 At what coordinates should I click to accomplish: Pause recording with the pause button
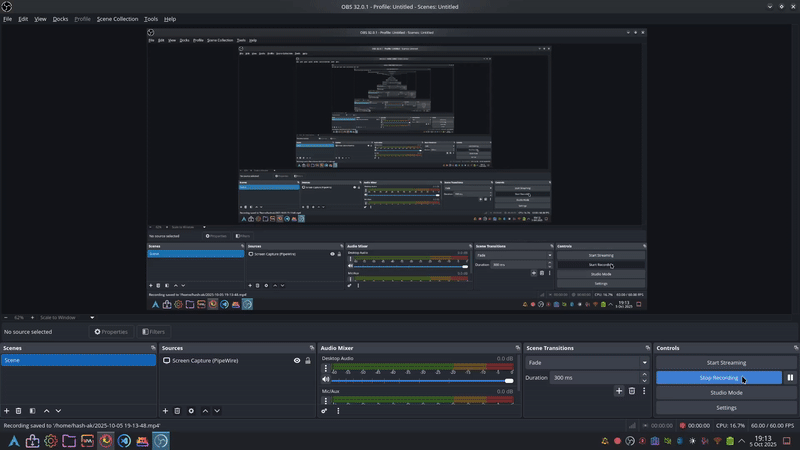pos(790,378)
